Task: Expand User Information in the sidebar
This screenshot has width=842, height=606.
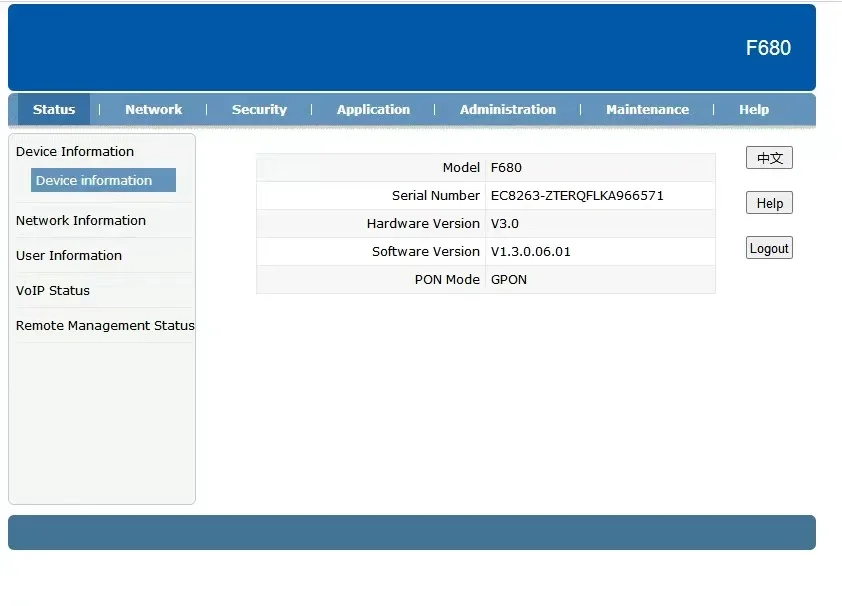Action: (69, 256)
